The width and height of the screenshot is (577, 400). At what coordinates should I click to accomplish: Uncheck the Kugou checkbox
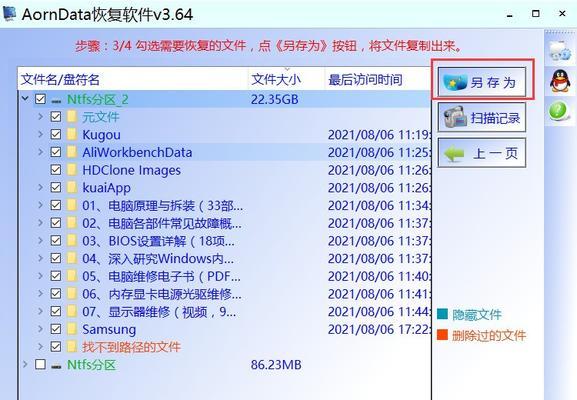point(56,134)
